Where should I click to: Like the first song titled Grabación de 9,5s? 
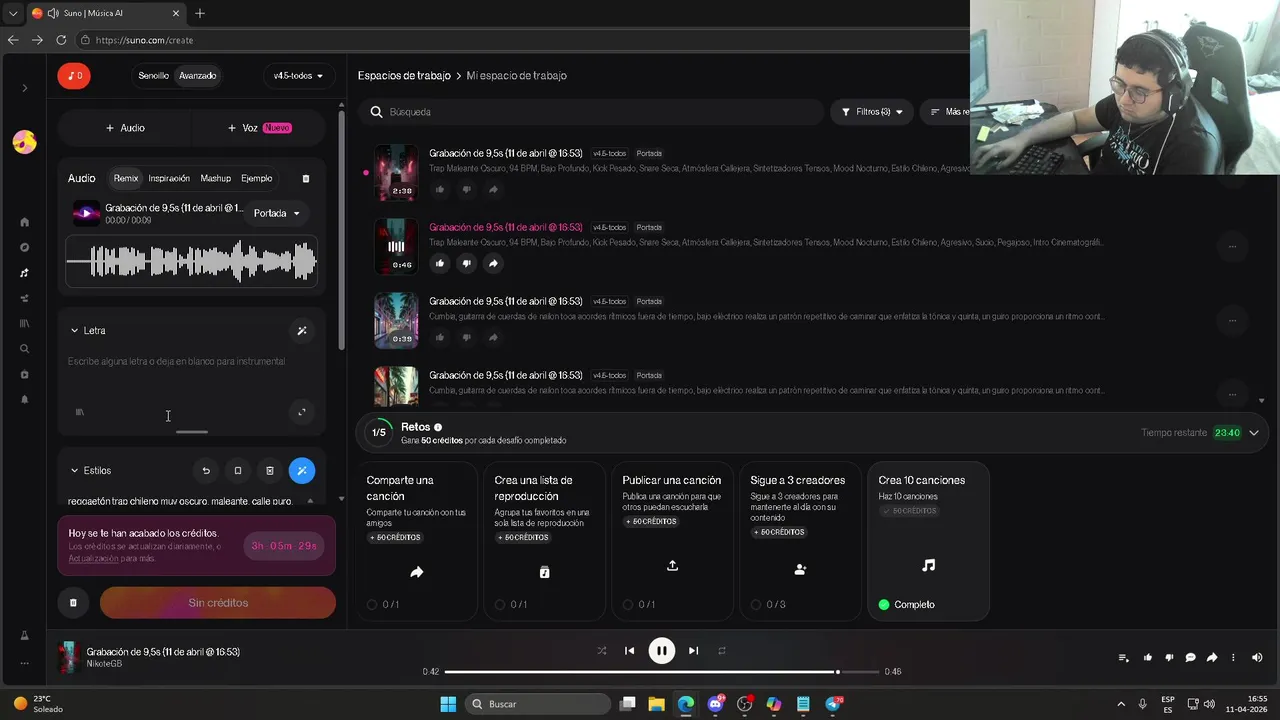pyautogui.click(x=439, y=189)
